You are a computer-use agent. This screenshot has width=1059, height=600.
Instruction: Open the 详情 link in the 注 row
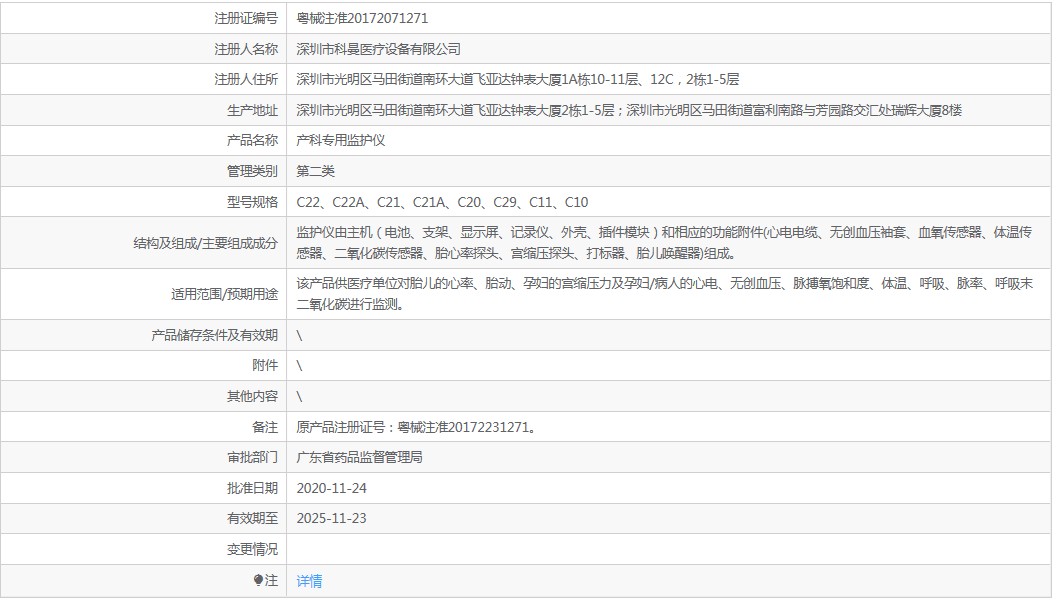tap(309, 580)
